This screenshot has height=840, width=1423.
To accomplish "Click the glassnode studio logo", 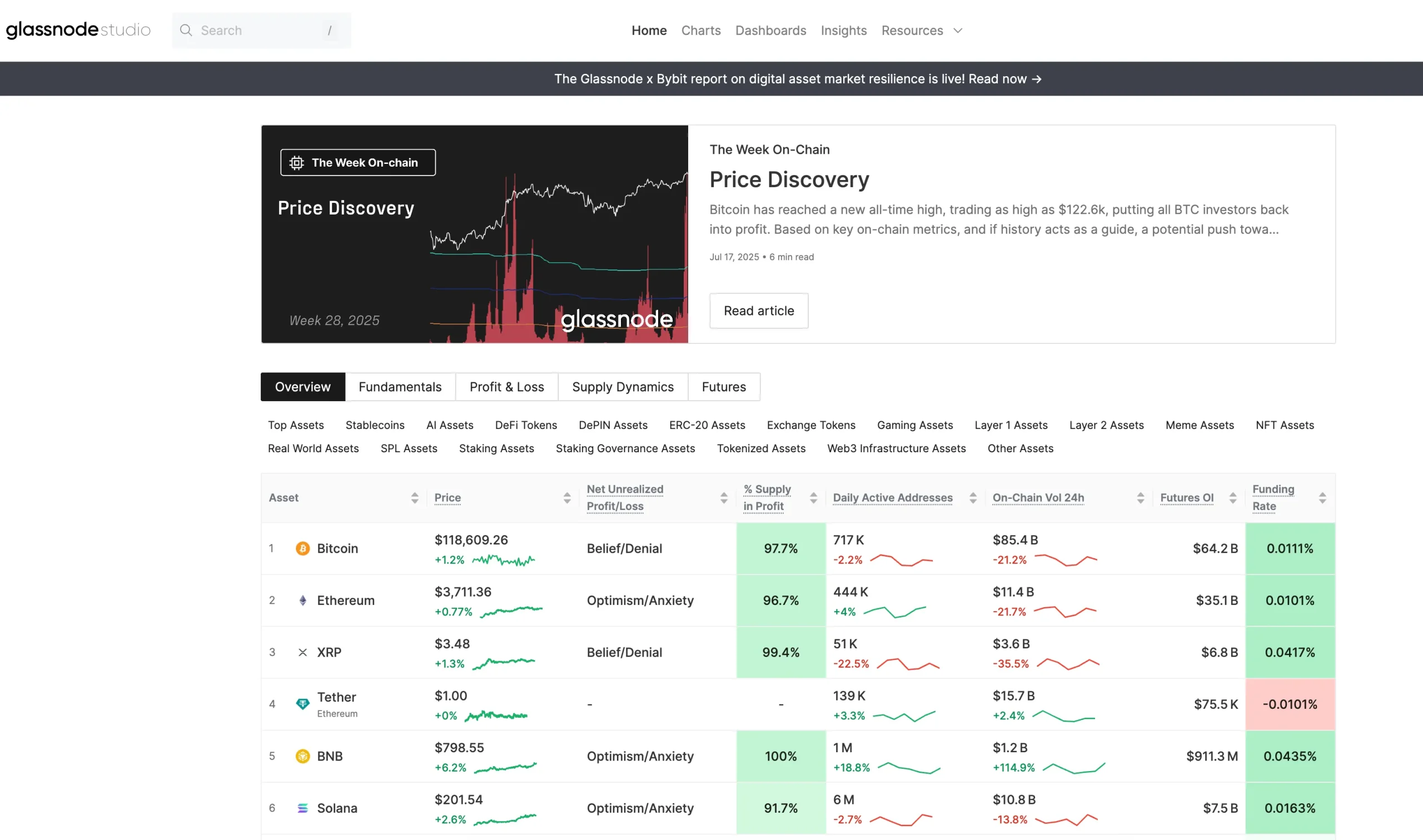I will click(78, 29).
